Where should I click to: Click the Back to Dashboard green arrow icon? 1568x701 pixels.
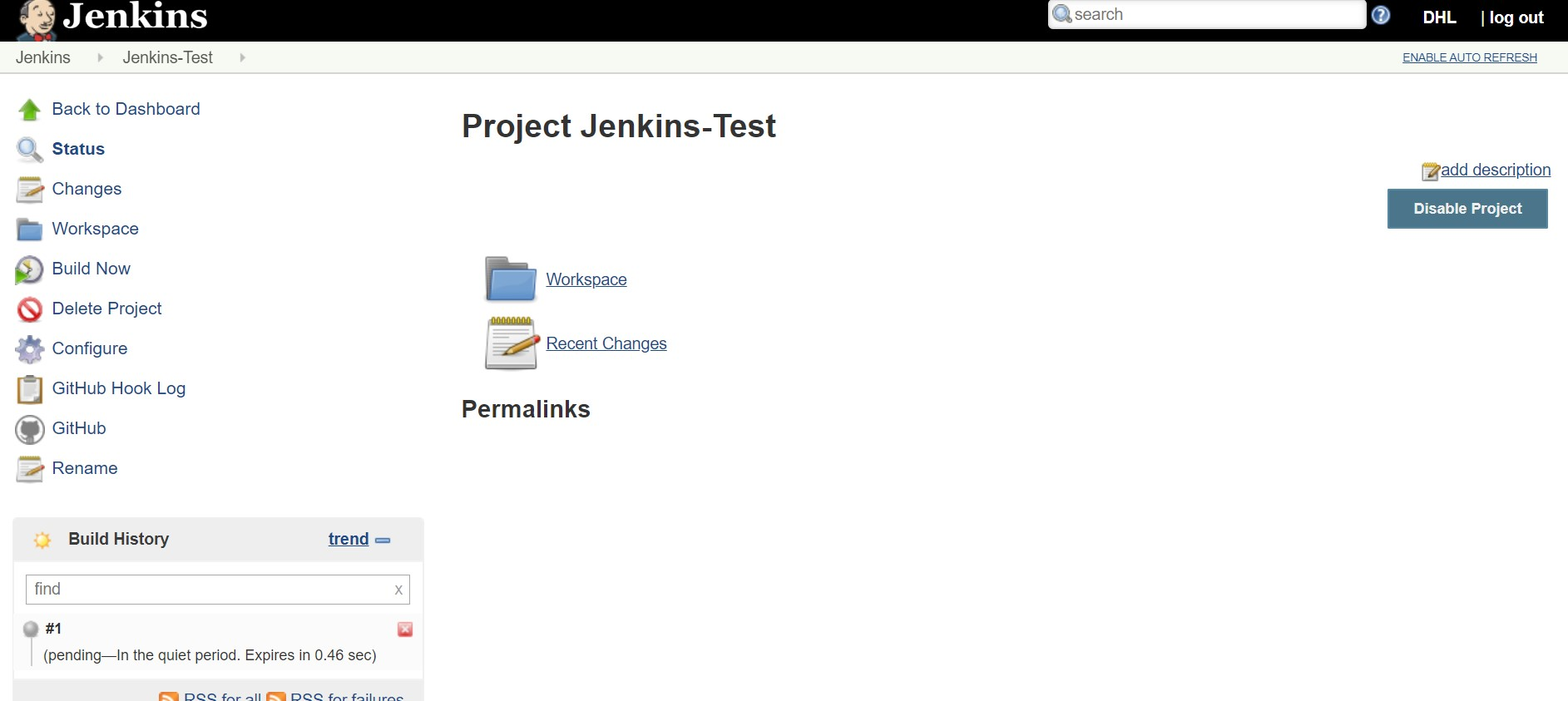[30, 110]
